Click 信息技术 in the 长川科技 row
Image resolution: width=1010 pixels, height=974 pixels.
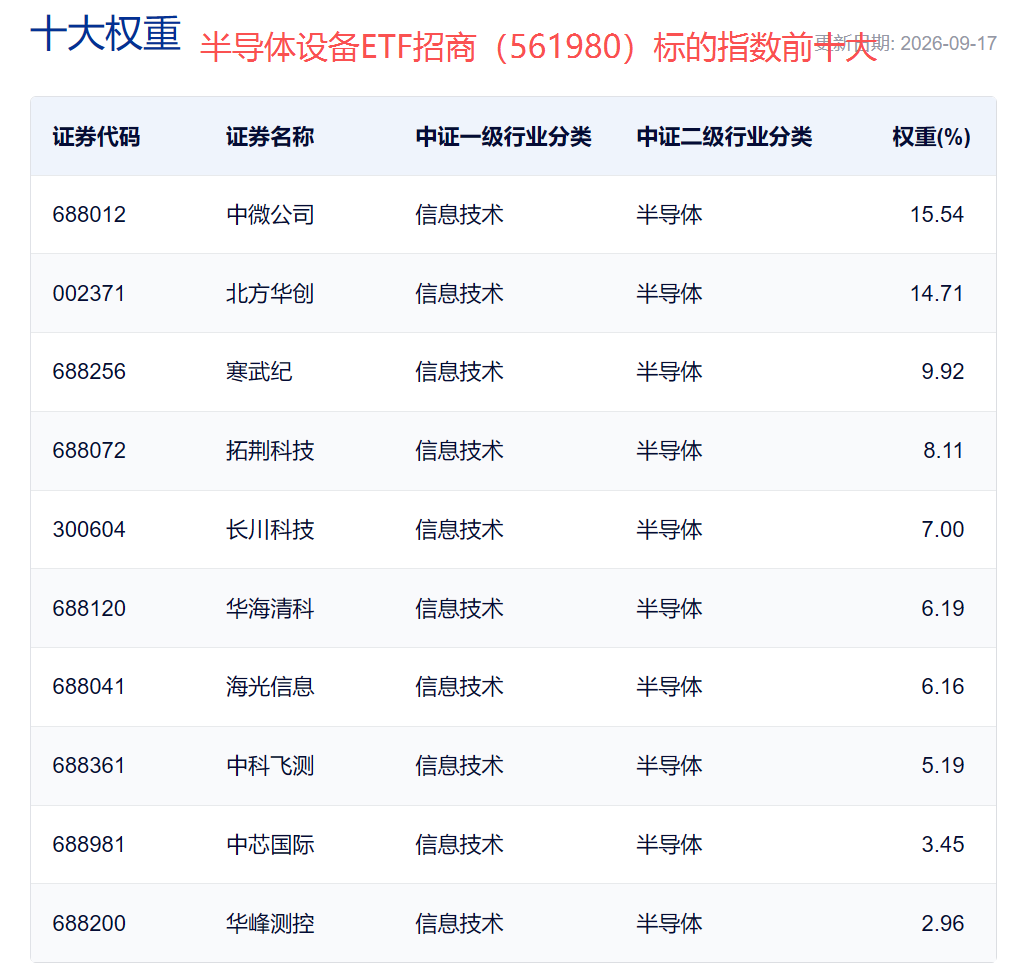point(459,530)
